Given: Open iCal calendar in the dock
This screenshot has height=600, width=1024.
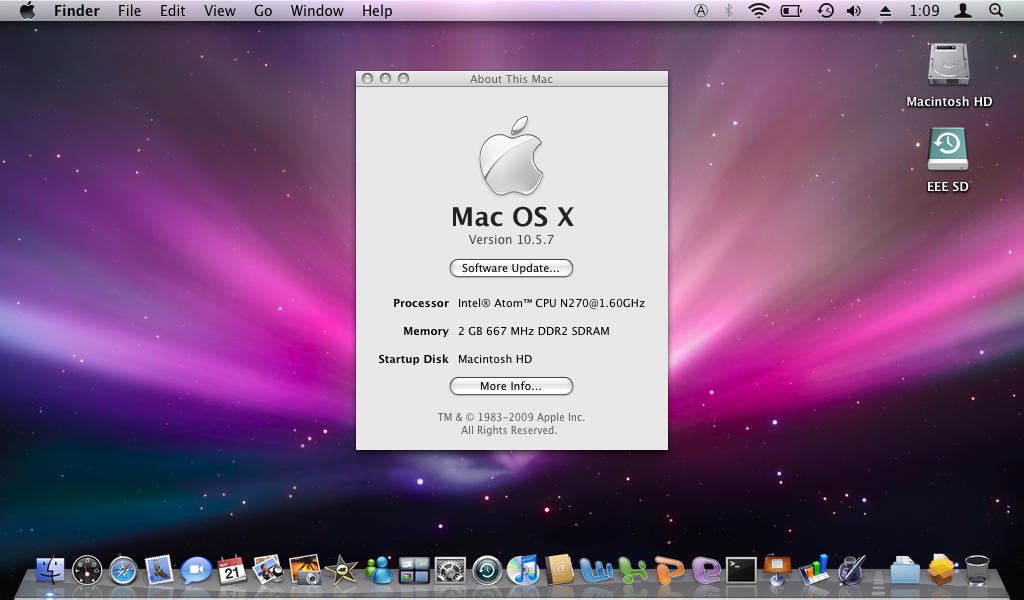Looking at the screenshot, I should [232, 570].
